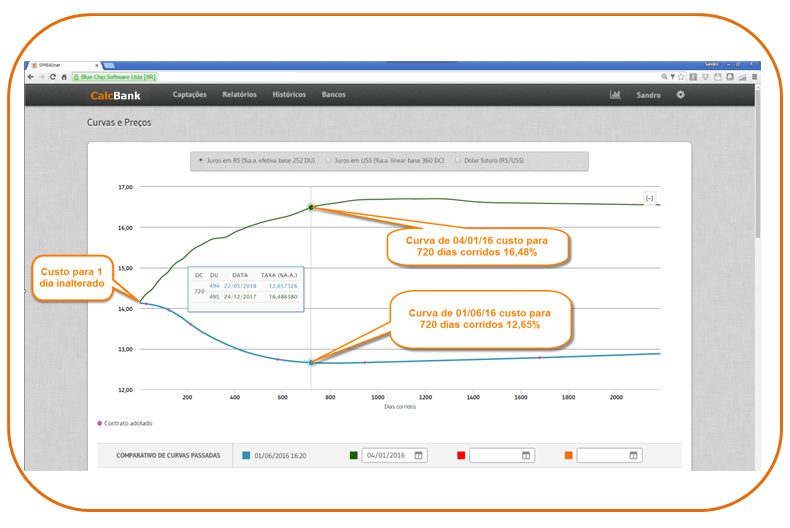This screenshot has width=790, height=528.
Task: Click the browser back arrow
Action: coord(31,77)
